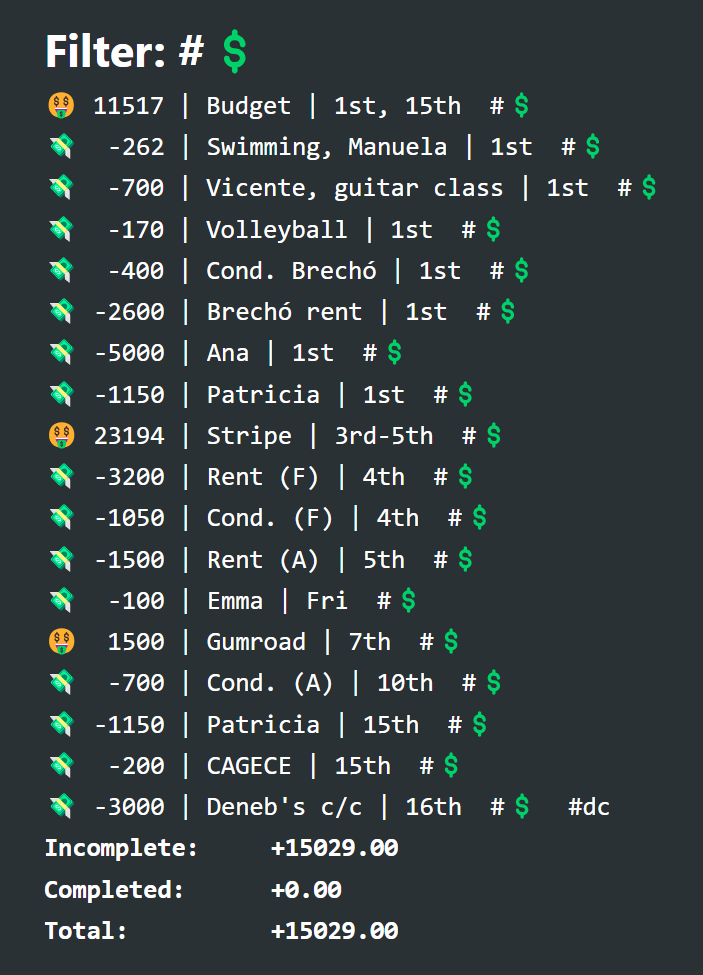Screen dimensions: 703x975
Task: Click the flying money icon on Volleyball row
Action: 61,229
